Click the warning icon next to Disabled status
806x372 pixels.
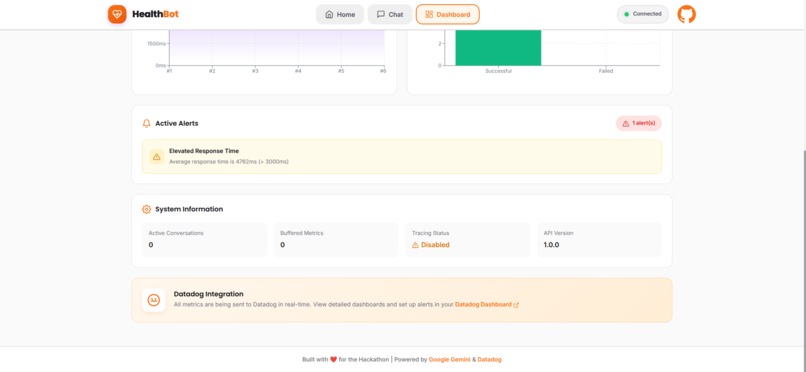click(x=415, y=245)
